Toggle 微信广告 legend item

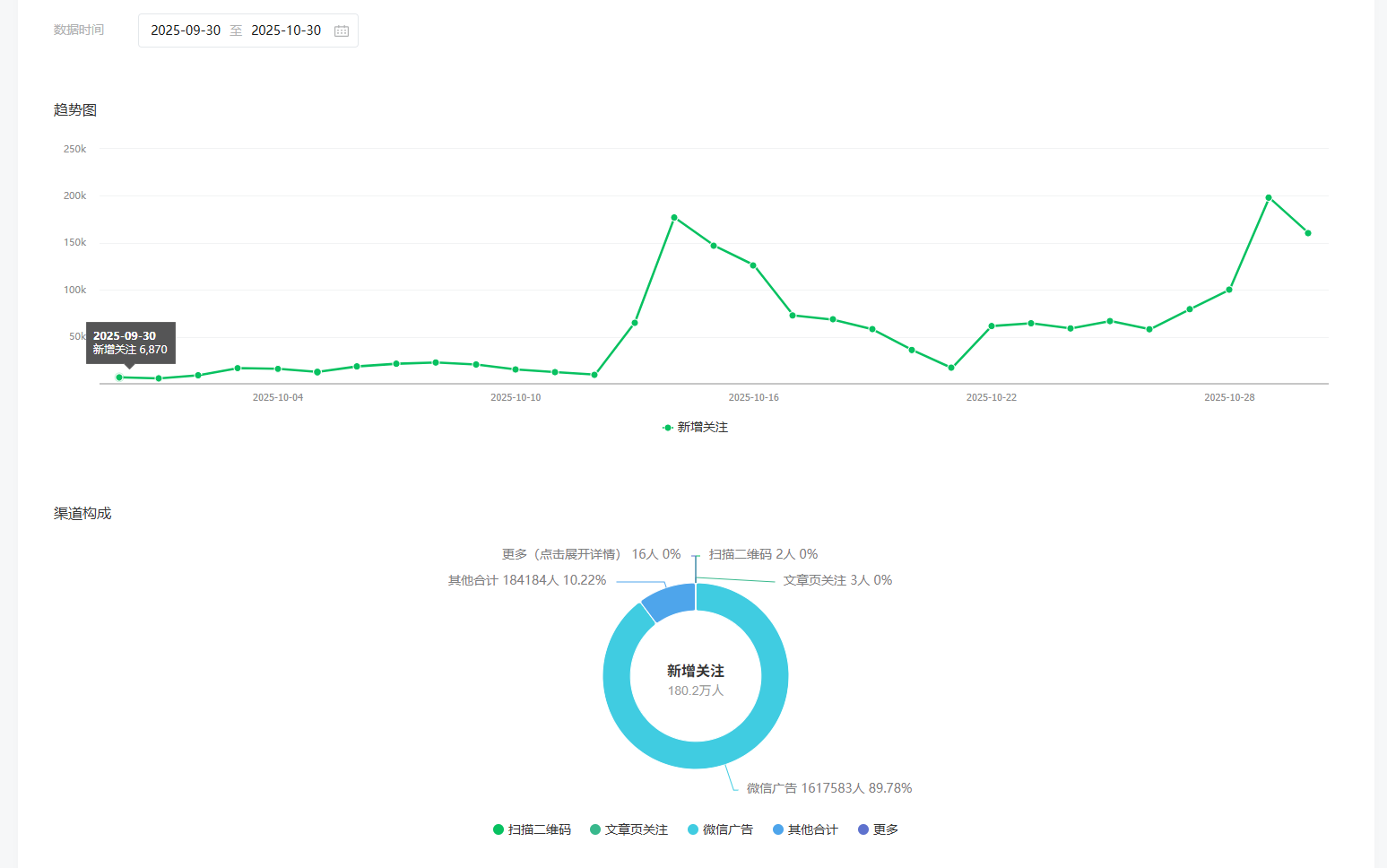[x=720, y=829]
